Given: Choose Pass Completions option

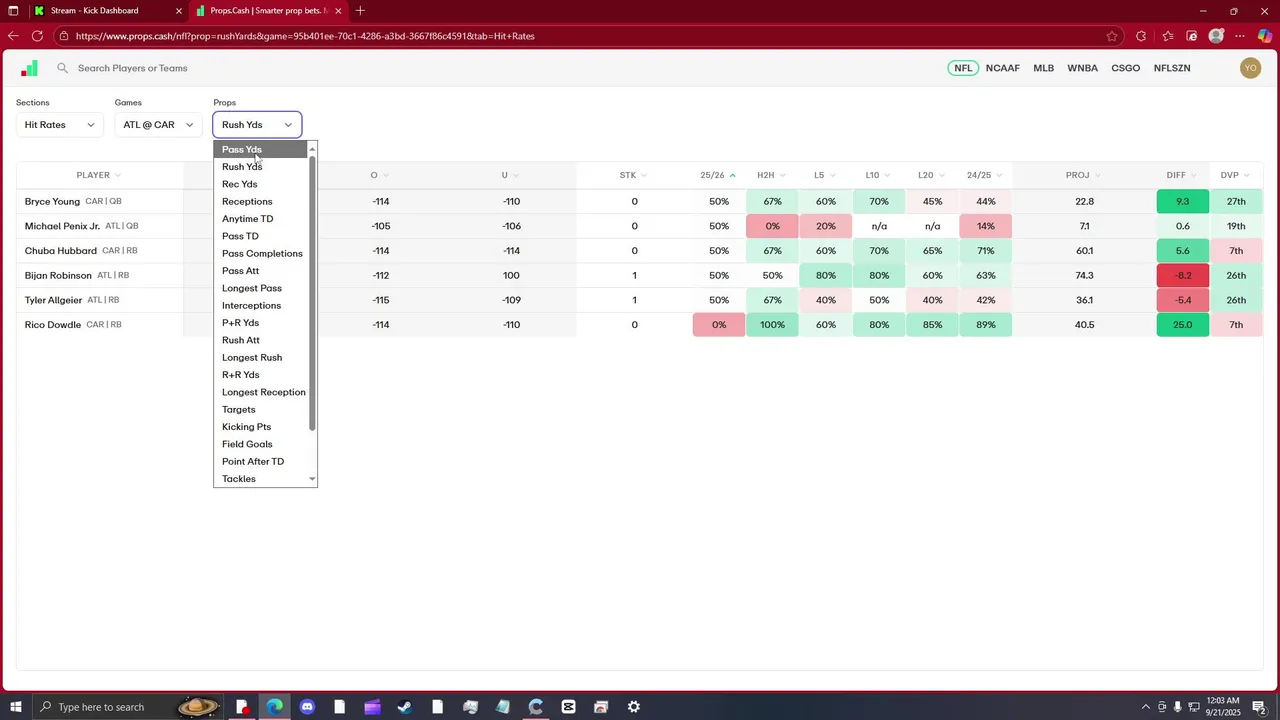Looking at the screenshot, I should (260, 253).
